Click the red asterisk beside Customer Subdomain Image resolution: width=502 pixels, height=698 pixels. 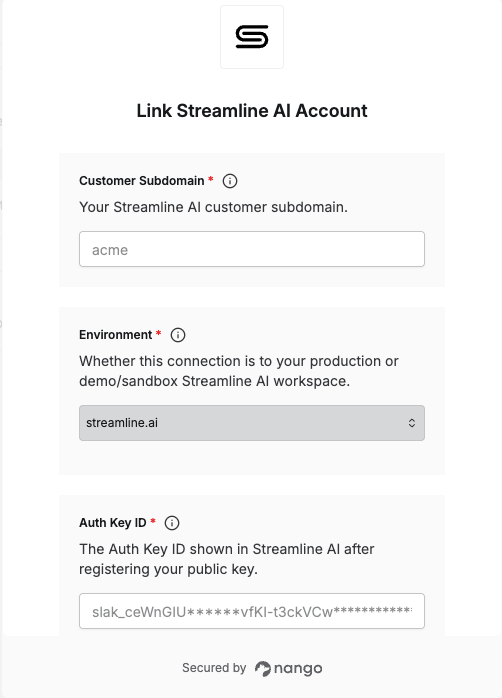coord(211,179)
